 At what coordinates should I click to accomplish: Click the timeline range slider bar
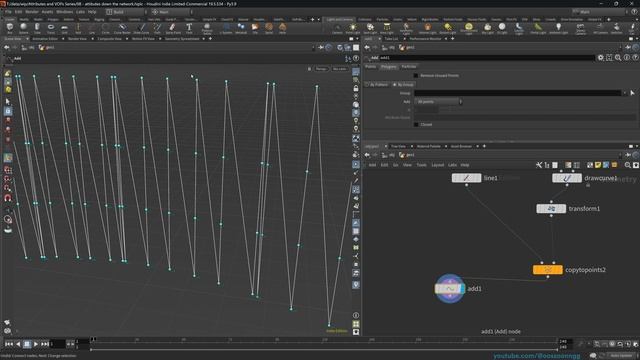(324, 350)
